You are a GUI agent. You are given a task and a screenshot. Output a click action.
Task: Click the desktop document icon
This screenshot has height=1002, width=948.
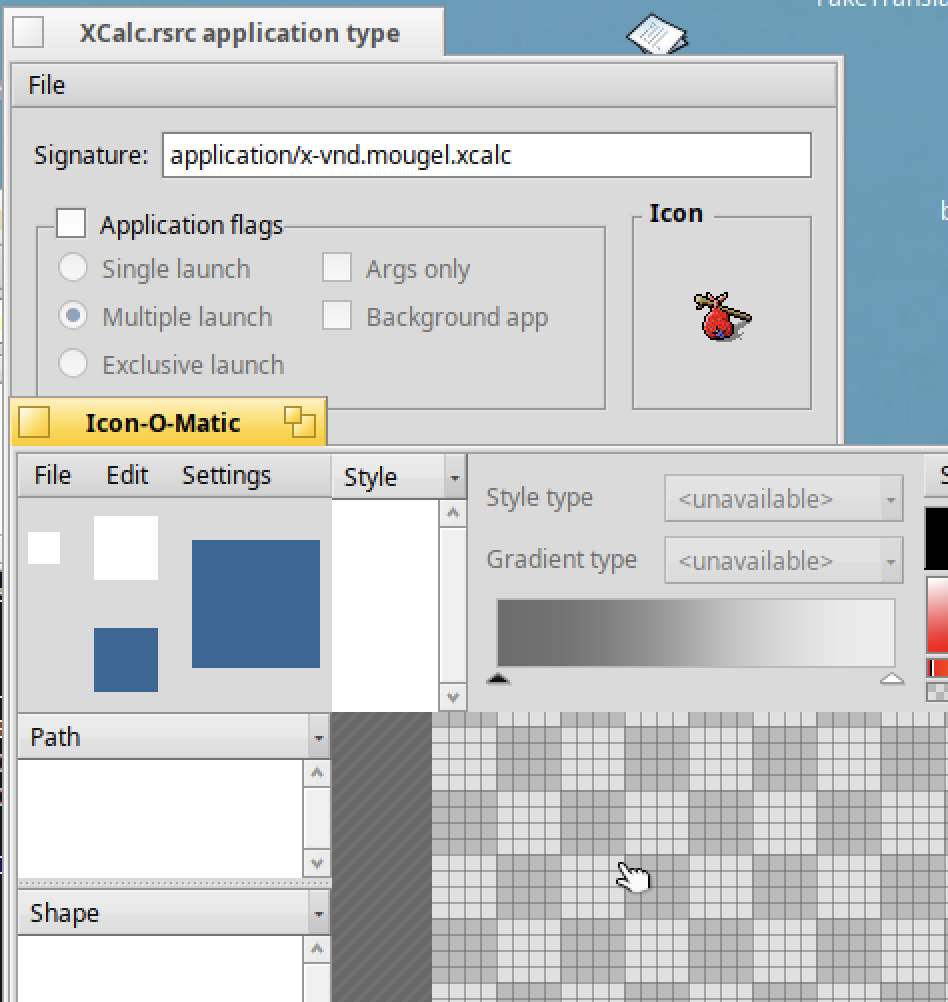point(657,36)
